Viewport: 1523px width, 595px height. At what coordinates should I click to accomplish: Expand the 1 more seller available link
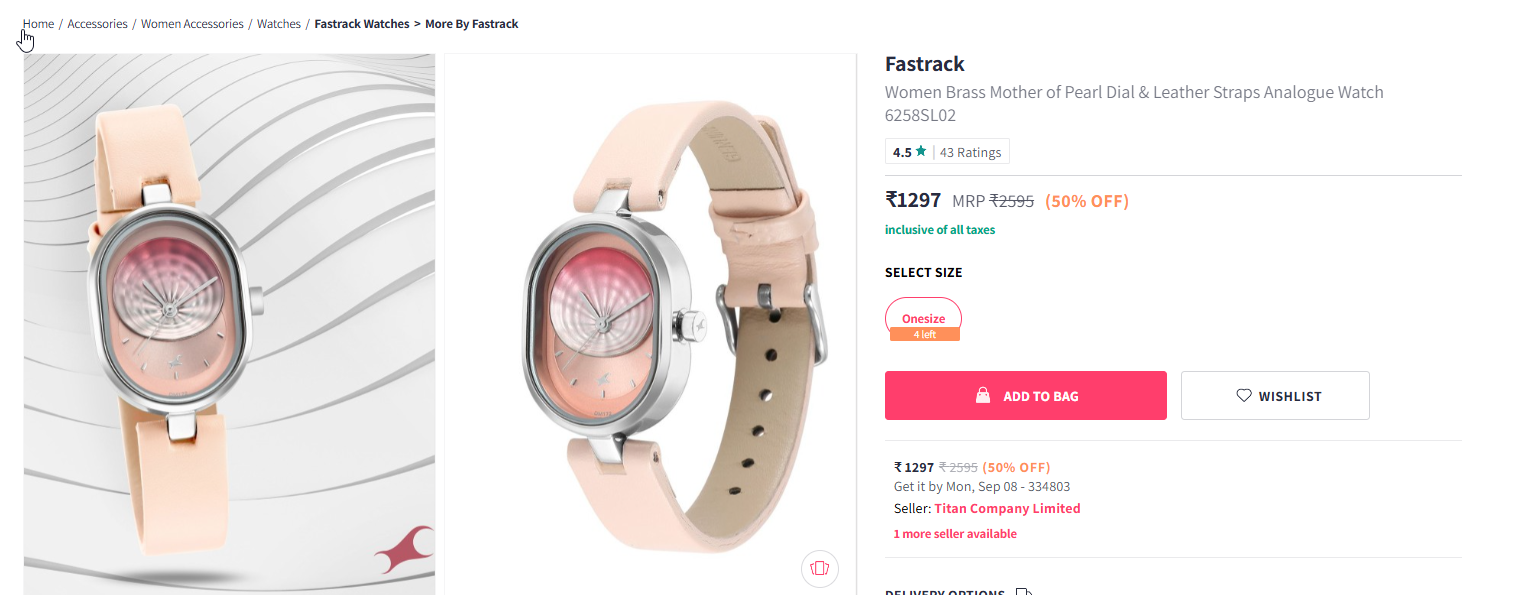click(955, 534)
